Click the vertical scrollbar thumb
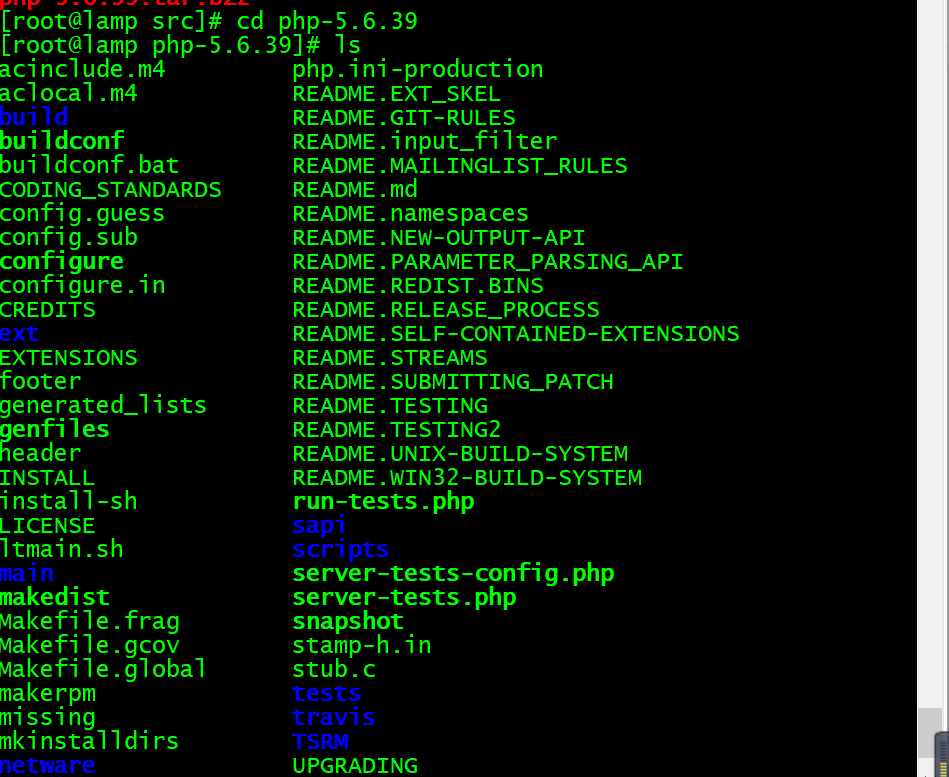This screenshot has height=777, width=949. click(x=930, y=732)
